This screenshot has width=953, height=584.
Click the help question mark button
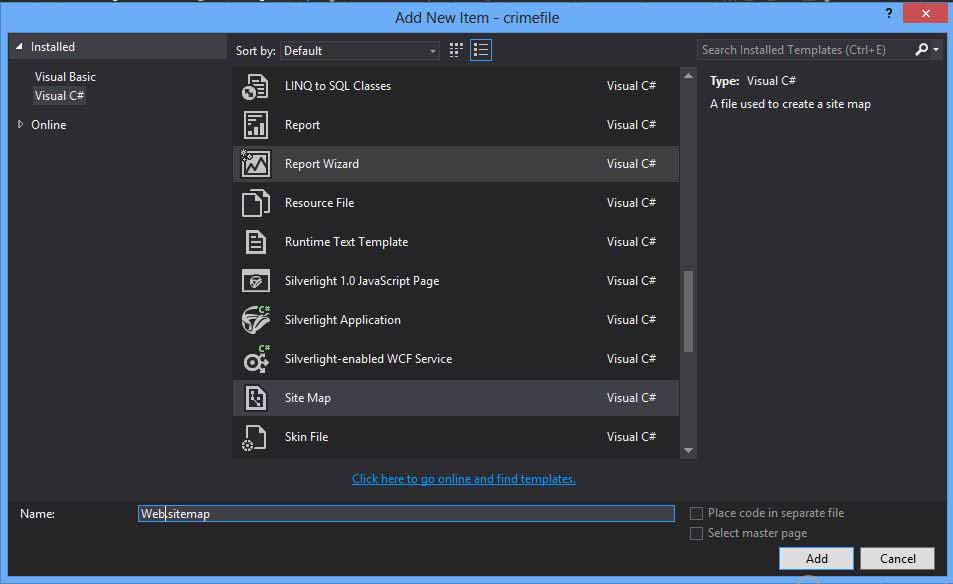click(889, 14)
